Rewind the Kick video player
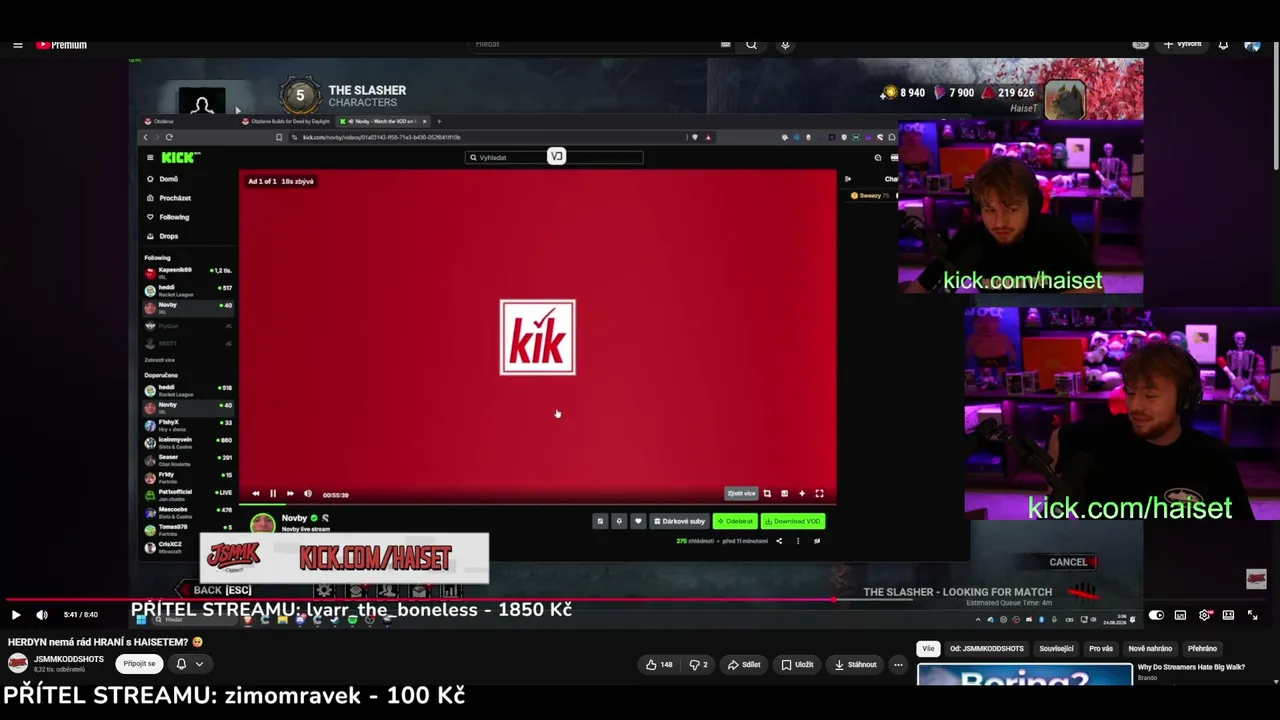 pyautogui.click(x=256, y=493)
